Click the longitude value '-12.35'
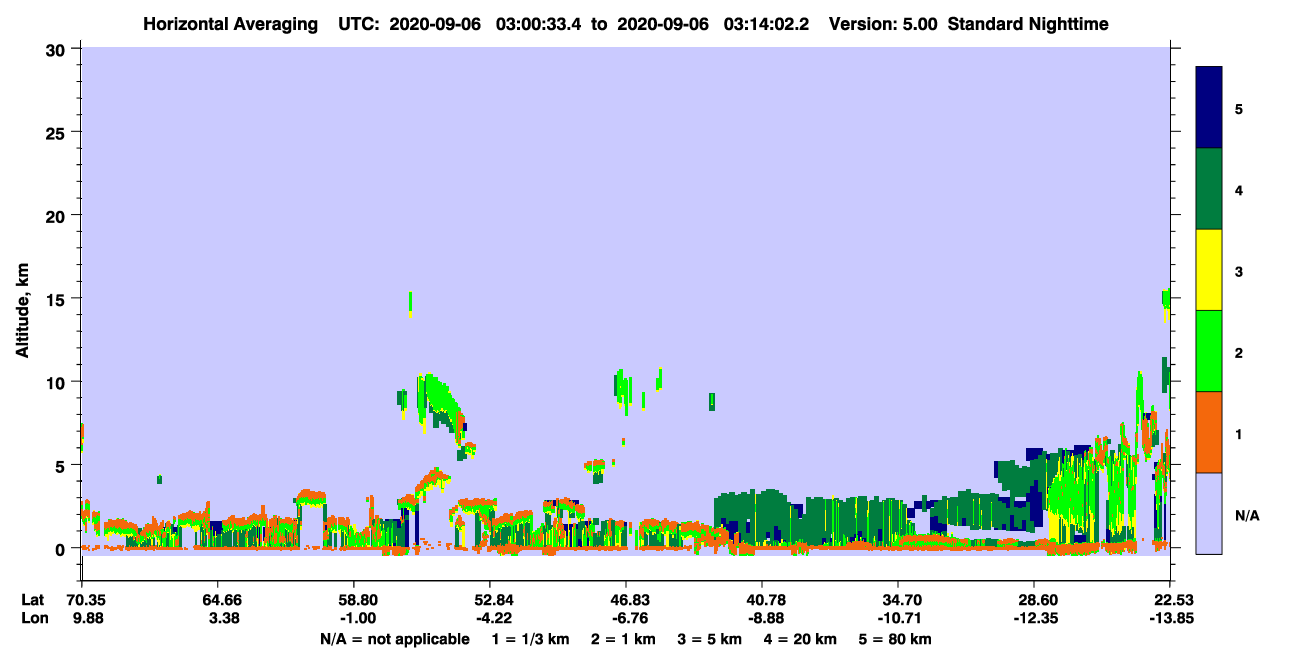Screen dimensions: 1300x667 pos(1034,618)
